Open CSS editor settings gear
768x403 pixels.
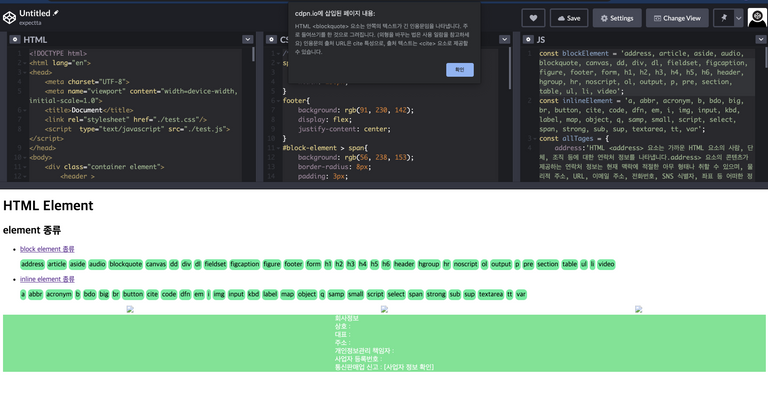[271, 39]
